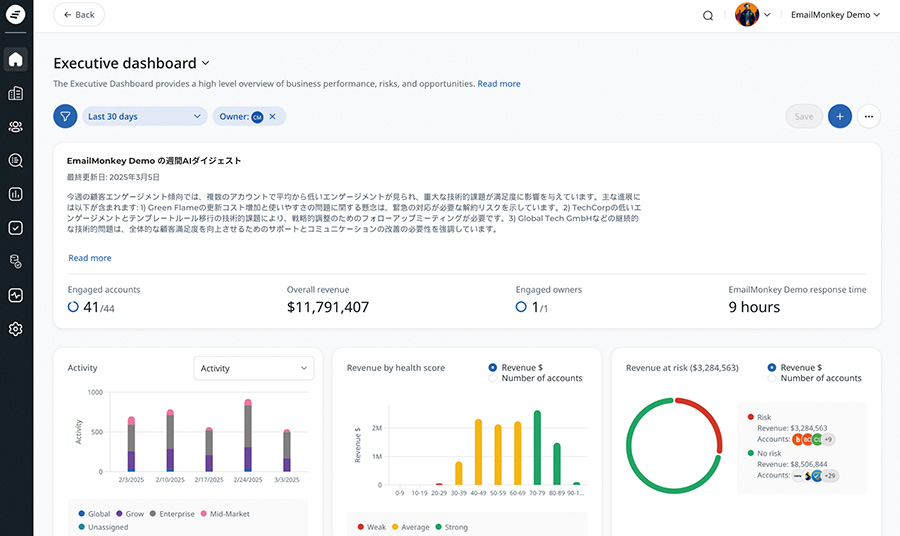Toggle Weak legend in health score chart
The image size is (900, 536).
click(371, 527)
